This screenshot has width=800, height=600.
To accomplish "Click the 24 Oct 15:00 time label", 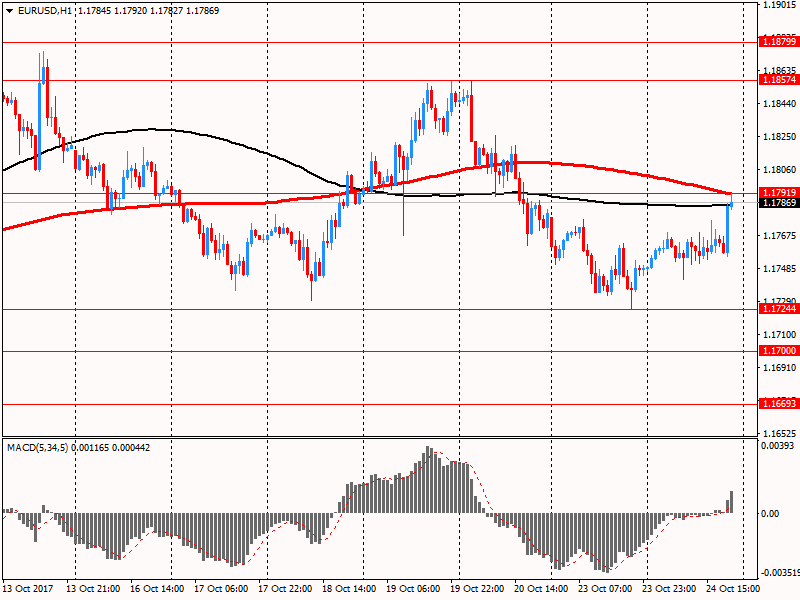I will click(734, 589).
